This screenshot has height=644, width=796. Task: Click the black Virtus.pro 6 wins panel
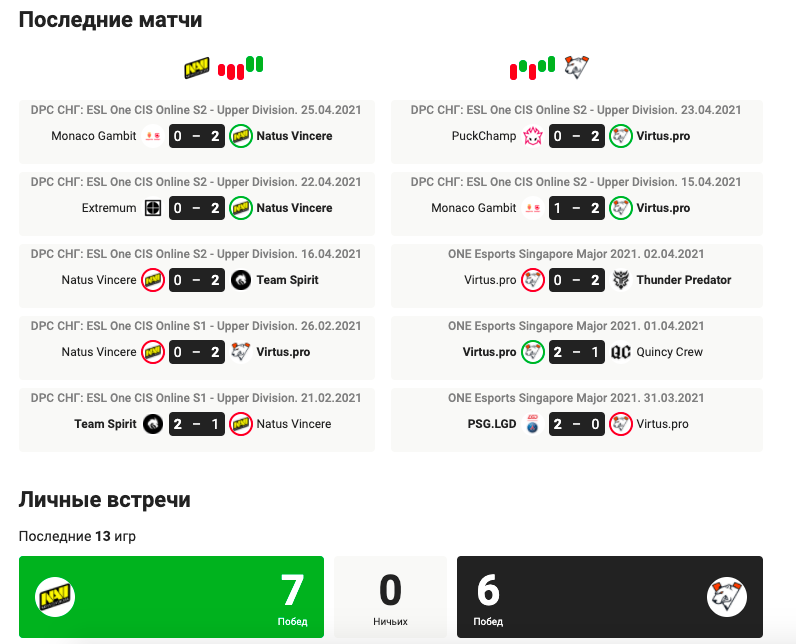[610, 597]
